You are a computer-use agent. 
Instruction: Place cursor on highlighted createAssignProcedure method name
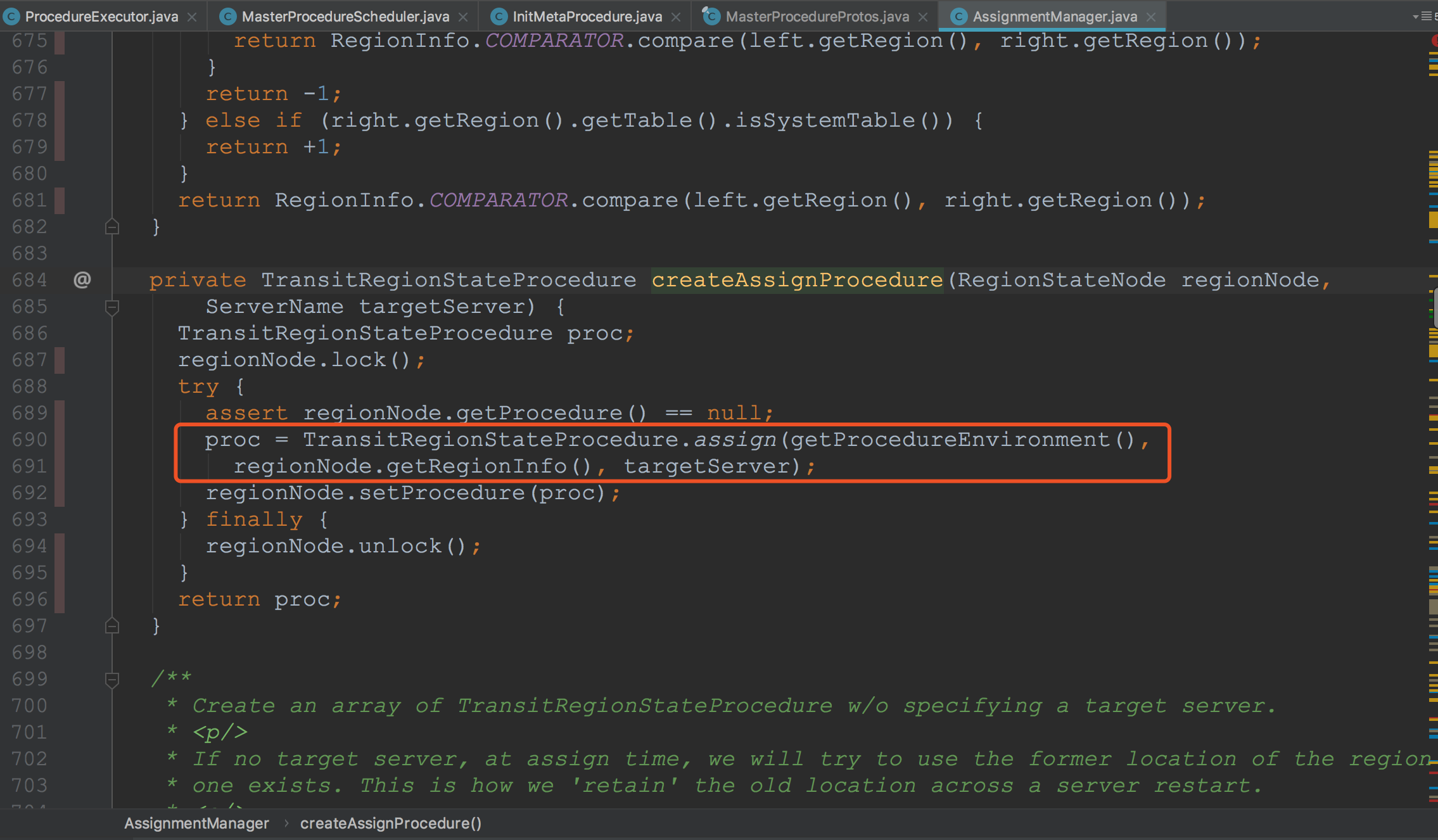797,279
